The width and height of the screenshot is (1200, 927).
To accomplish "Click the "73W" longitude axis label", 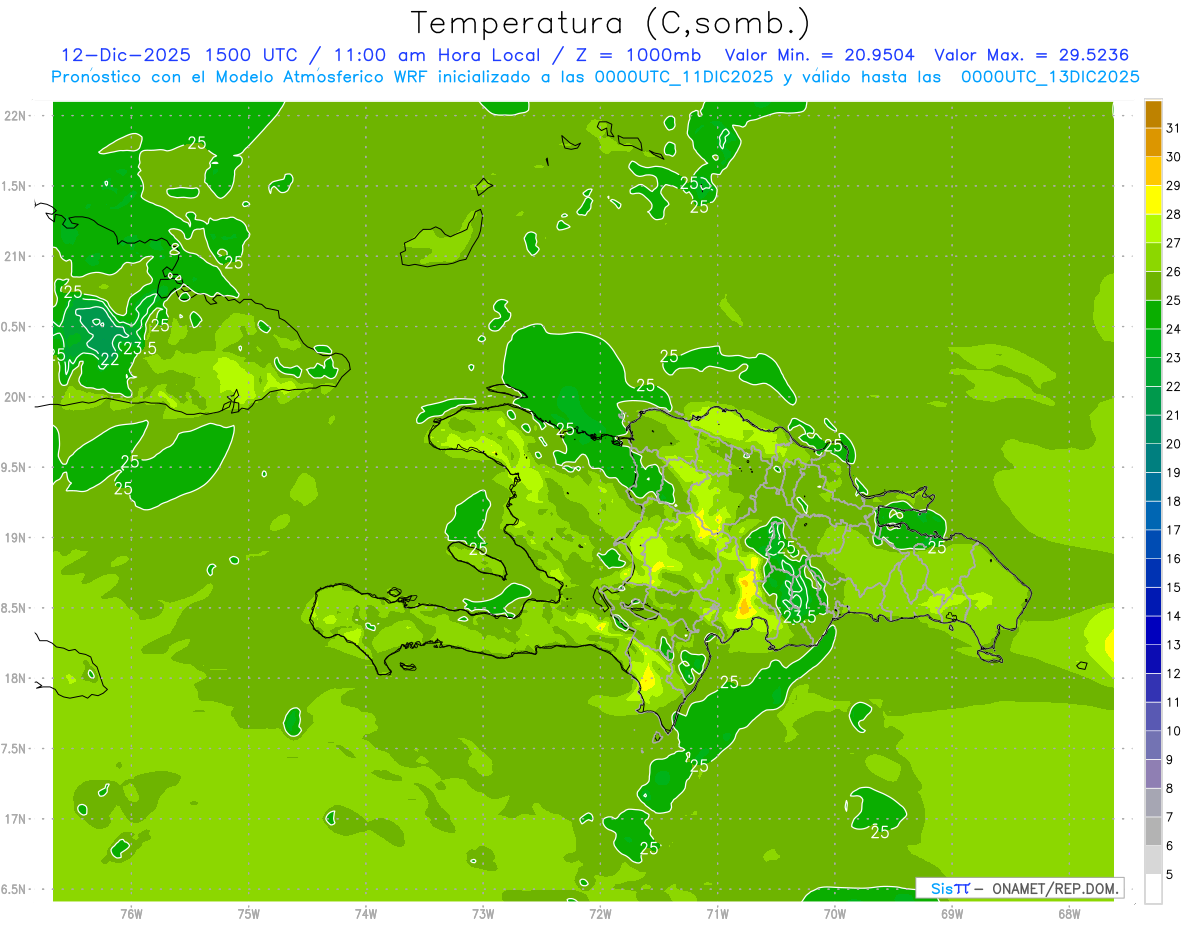I will point(483,914).
